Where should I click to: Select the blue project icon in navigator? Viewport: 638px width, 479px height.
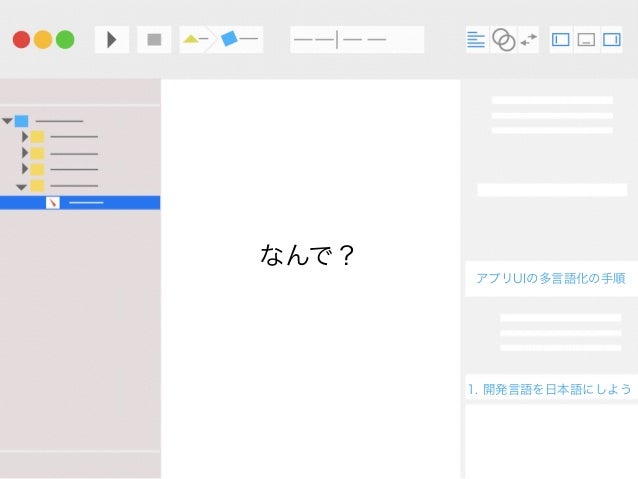22,121
